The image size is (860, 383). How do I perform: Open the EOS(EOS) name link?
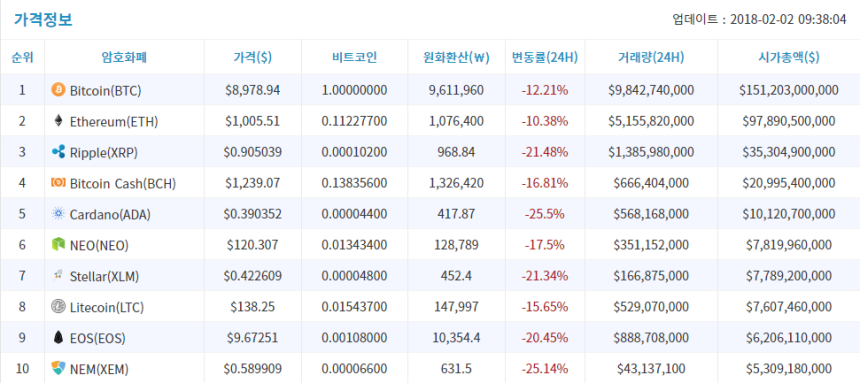click(98, 339)
